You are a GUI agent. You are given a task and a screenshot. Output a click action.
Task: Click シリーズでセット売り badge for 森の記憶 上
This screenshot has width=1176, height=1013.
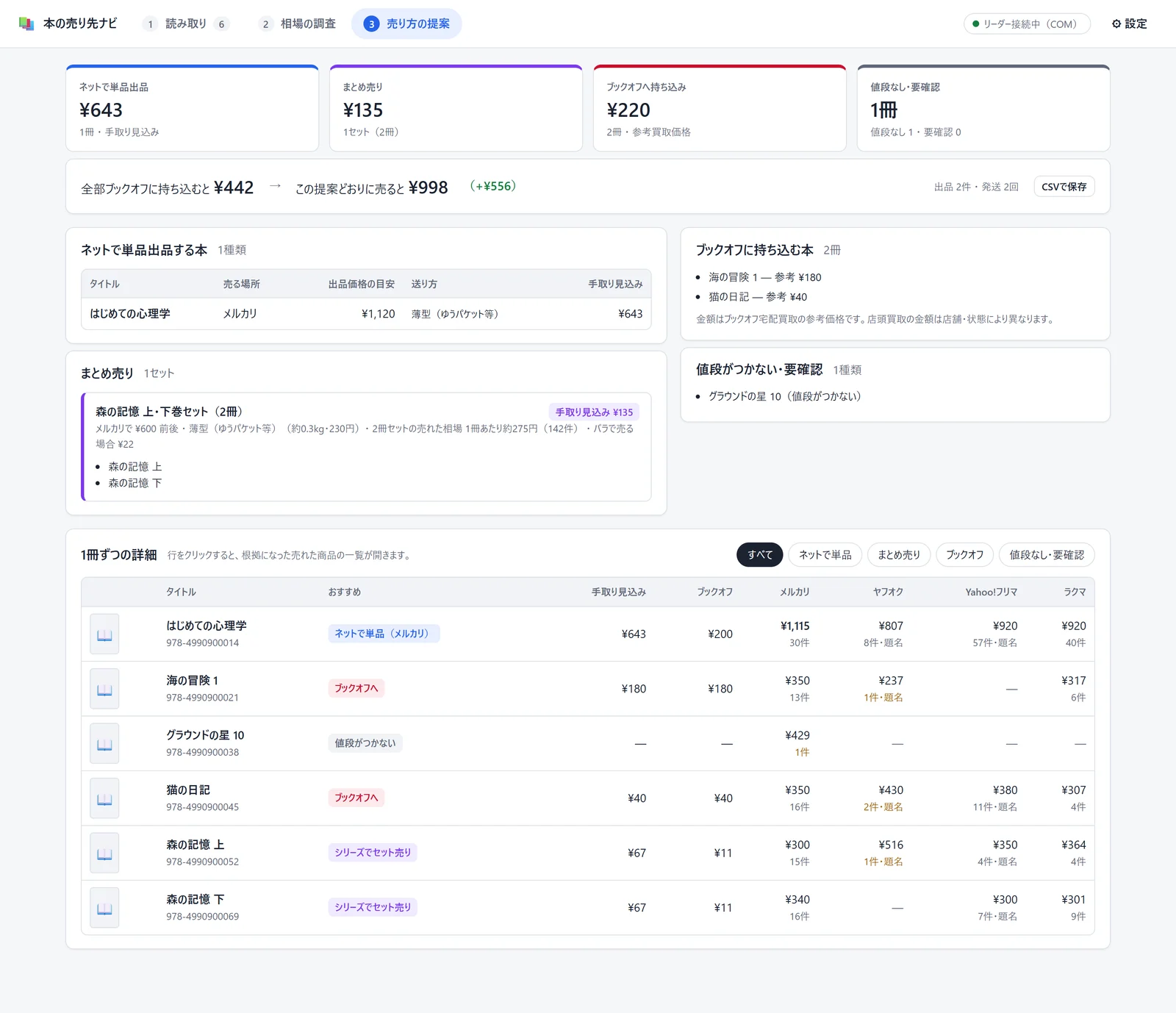[x=373, y=853]
